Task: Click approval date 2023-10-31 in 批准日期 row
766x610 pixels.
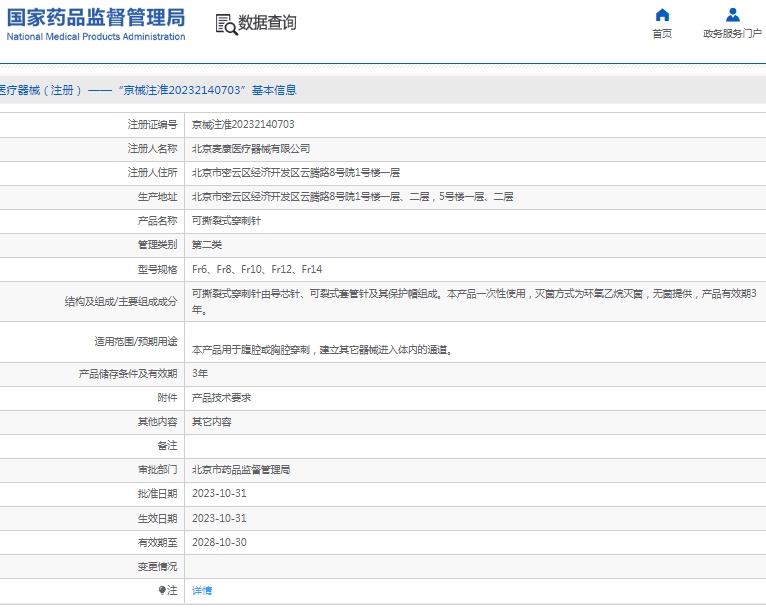Action: pos(219,494)
